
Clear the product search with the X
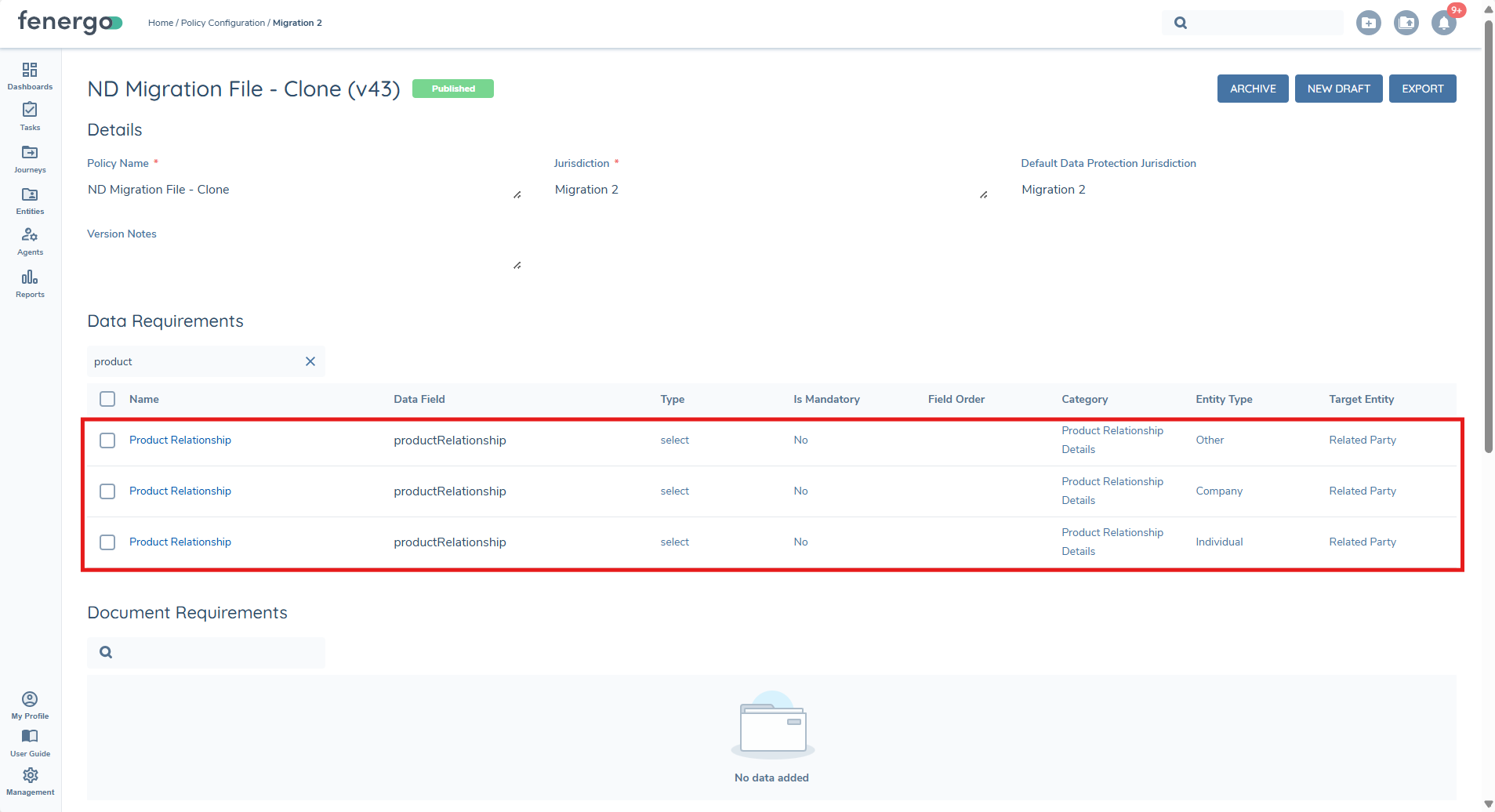[310, 361]
